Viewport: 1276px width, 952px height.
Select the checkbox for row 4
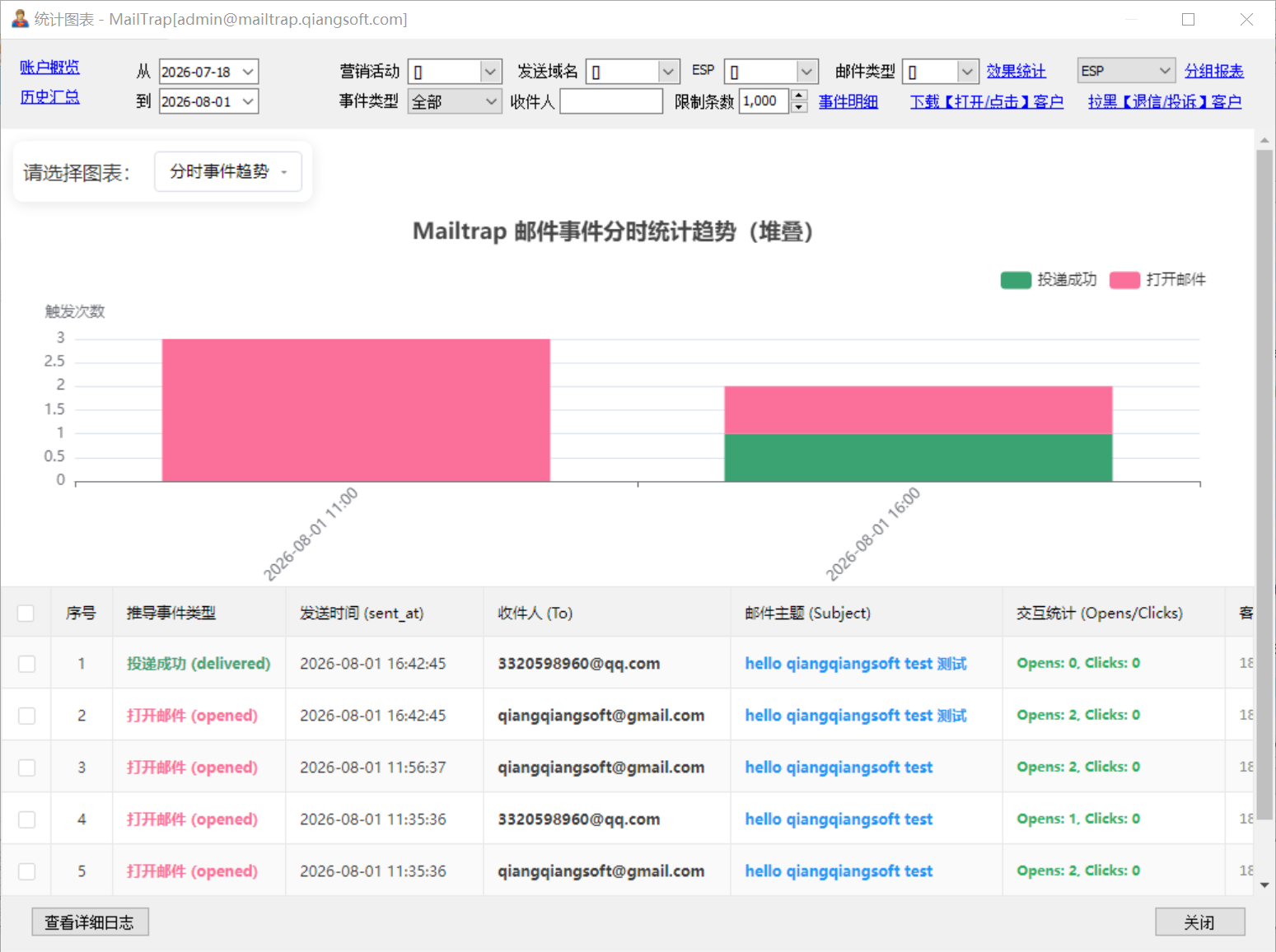26,819
